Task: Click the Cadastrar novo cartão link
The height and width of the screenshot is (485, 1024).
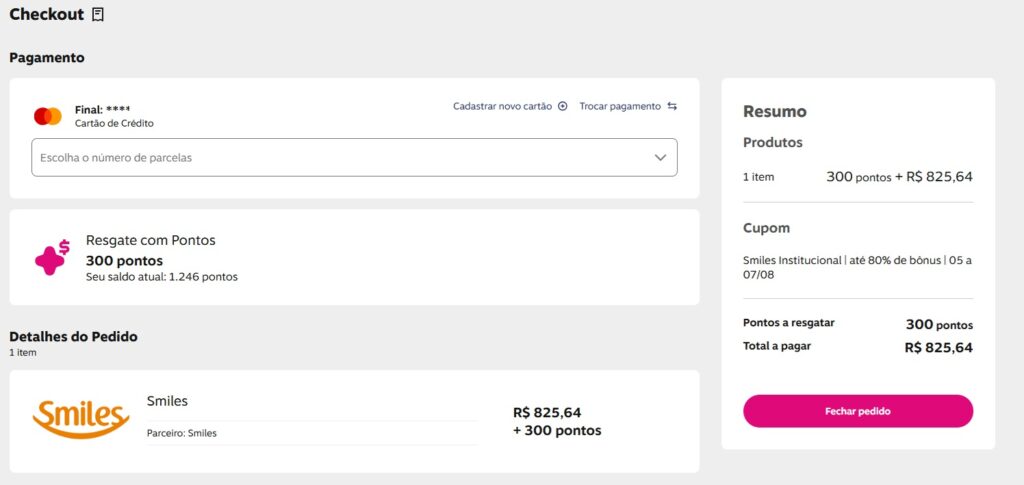Action: click(502, 106)
